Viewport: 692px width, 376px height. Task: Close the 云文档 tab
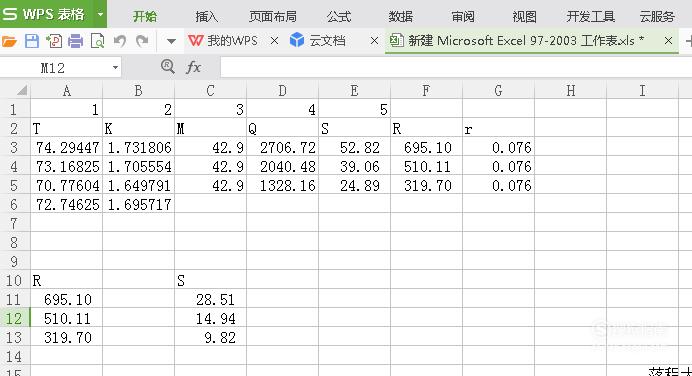(x=374, y=41)
